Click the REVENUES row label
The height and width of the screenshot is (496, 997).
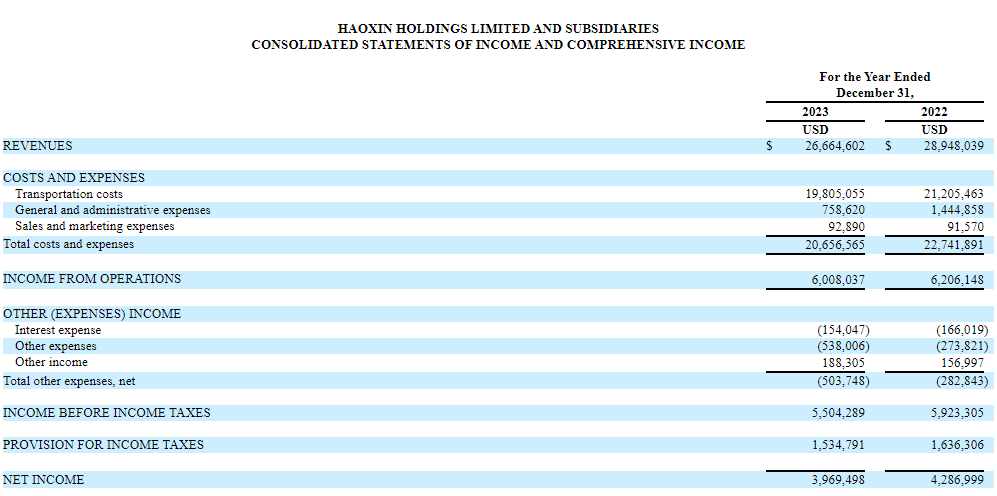click(38, 146)
